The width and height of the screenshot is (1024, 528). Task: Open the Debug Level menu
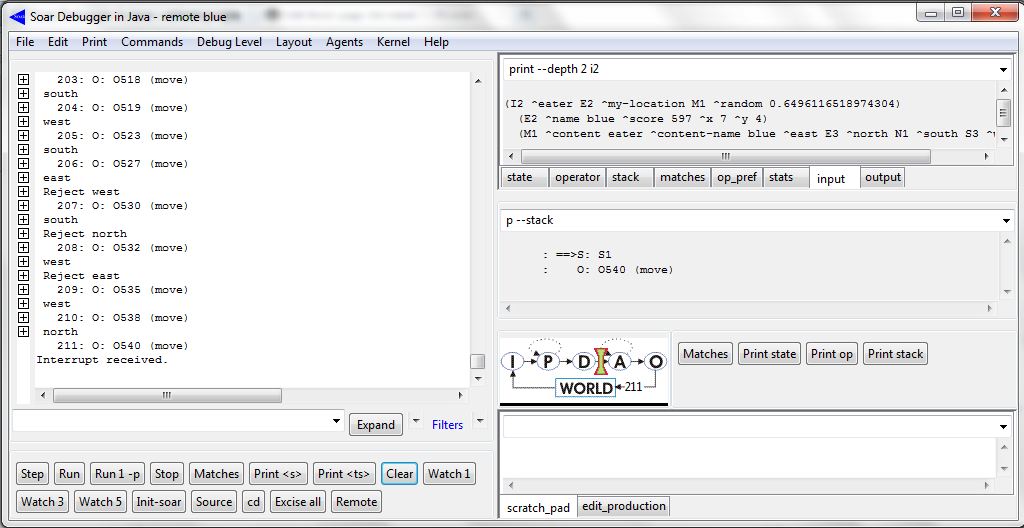[x=229, y=42]
